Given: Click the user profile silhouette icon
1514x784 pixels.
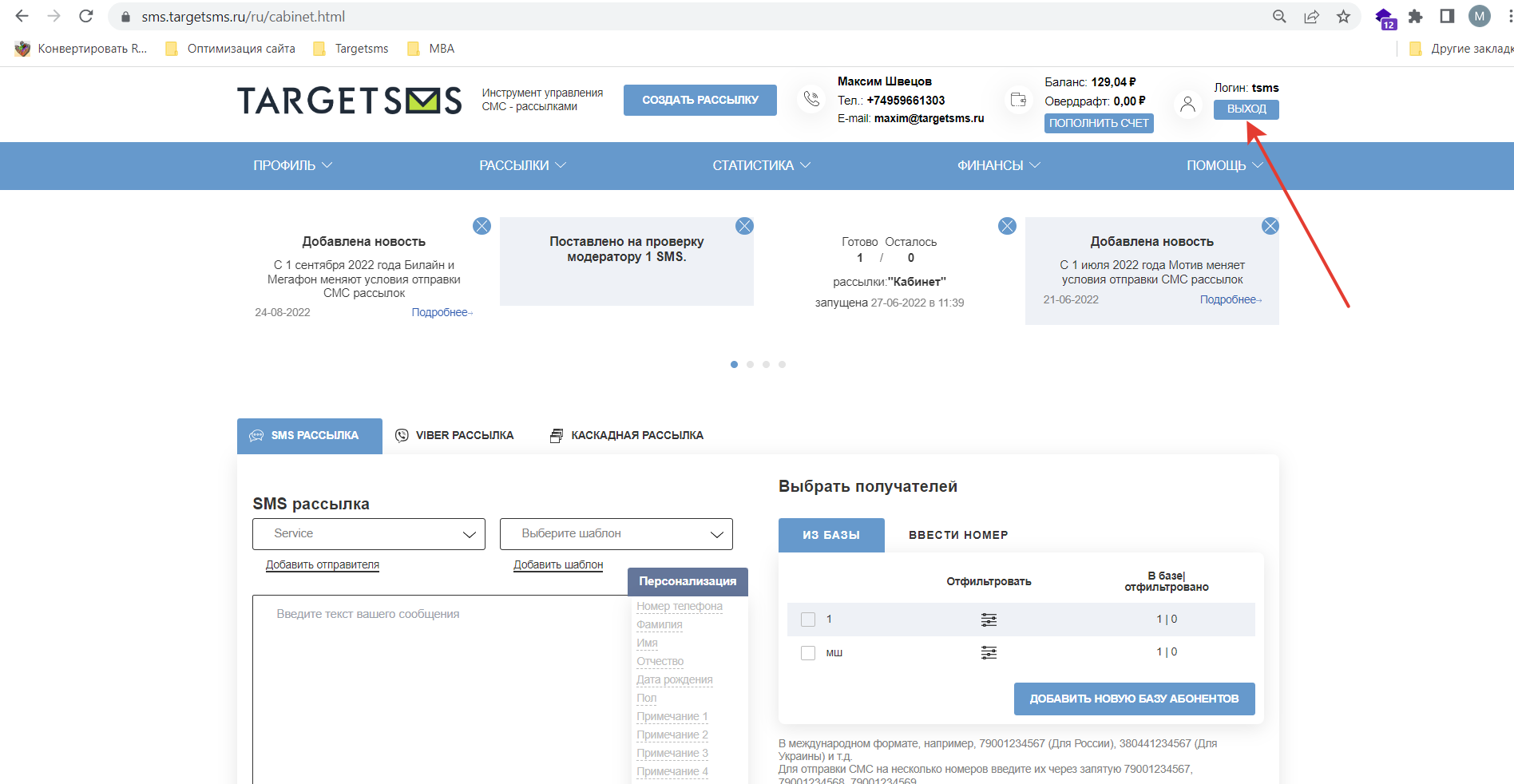Looking at the screenshot, I should pyautogui.click(x=1187, y=104).
